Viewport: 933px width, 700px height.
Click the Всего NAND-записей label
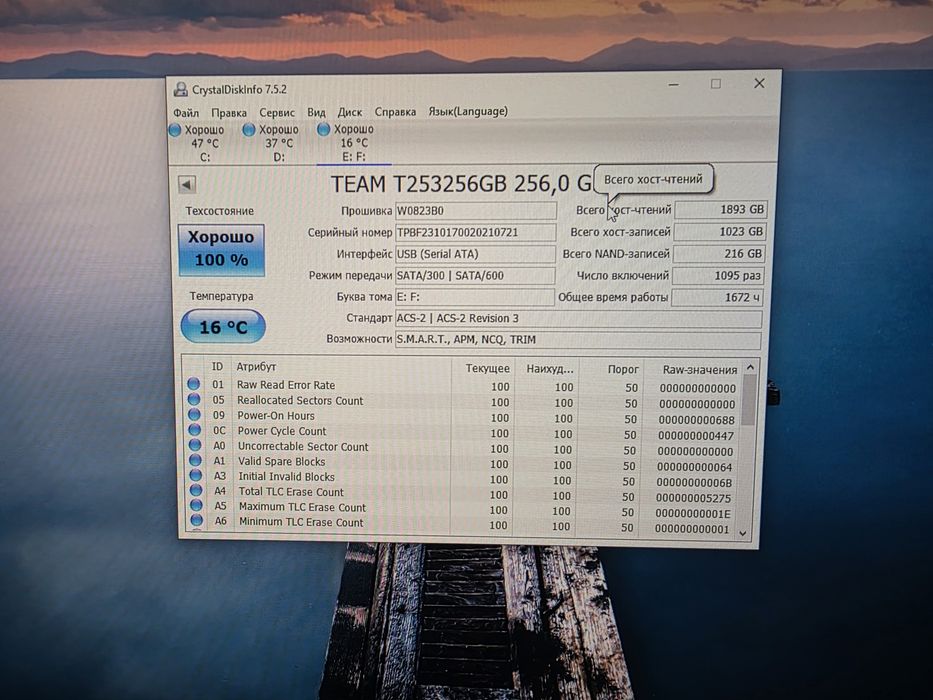[616, 254]
